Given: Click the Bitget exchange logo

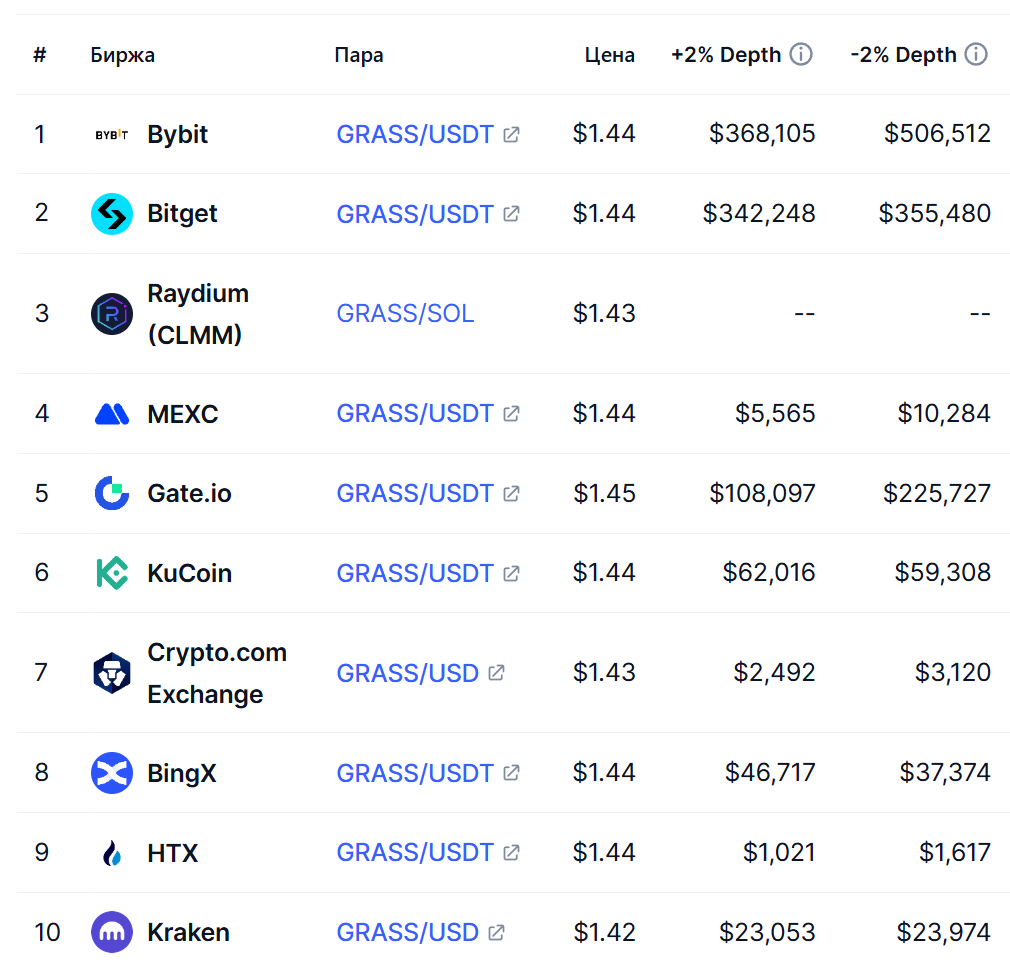Looking at the screenshot, I should click(111, 214).
